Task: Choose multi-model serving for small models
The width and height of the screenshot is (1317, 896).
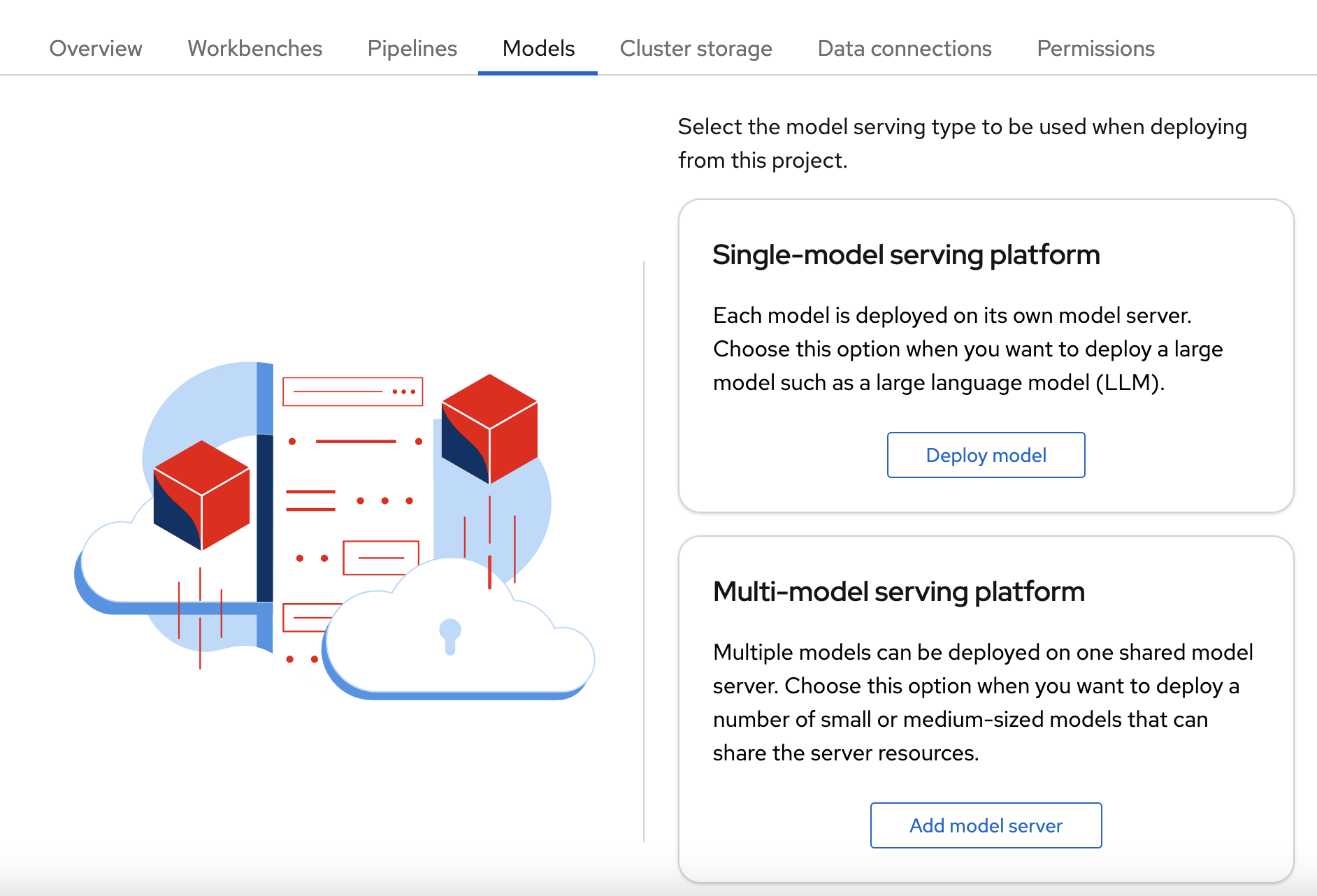Action: pos(986,825)
